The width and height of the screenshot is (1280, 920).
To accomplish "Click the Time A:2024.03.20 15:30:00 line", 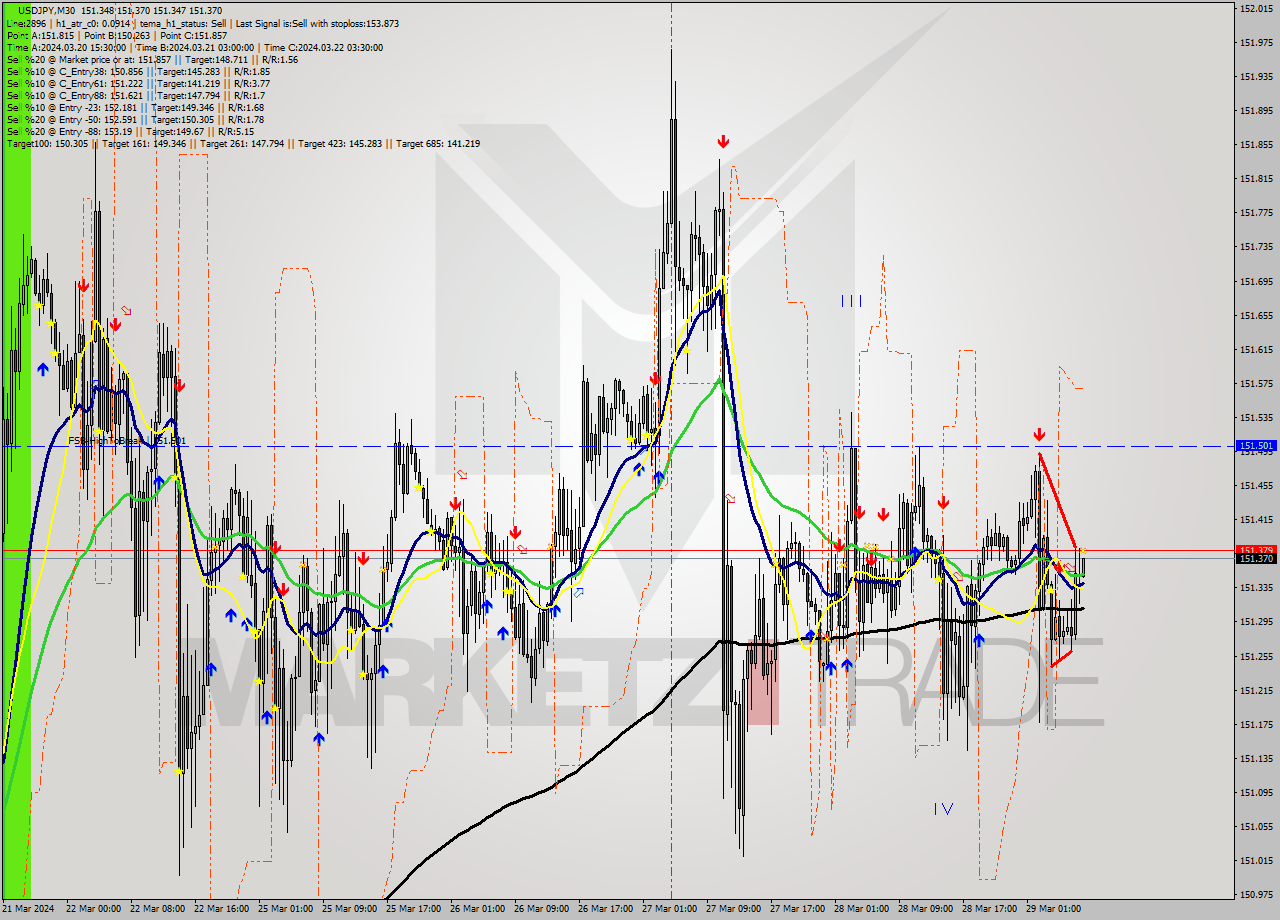I will (x=194, y=47).
